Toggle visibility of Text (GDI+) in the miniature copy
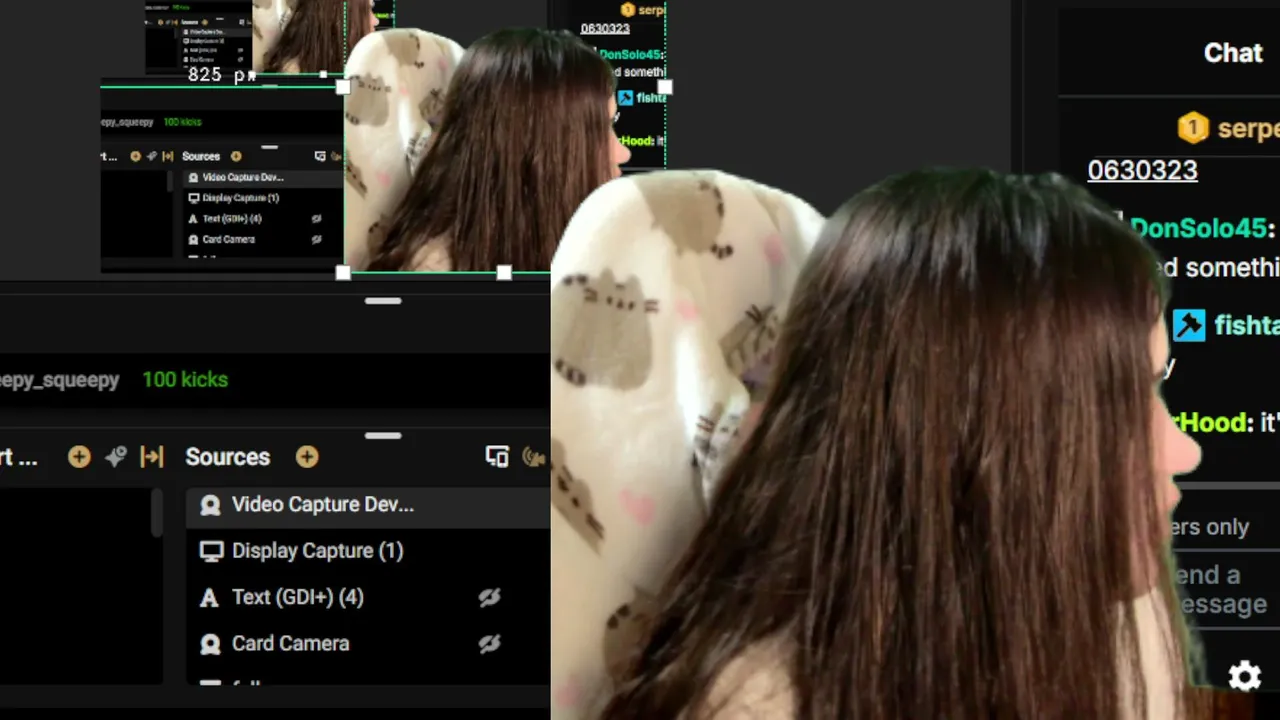Screen dimensions: 1280x720 pyautogui.click(x=316, y=219)
